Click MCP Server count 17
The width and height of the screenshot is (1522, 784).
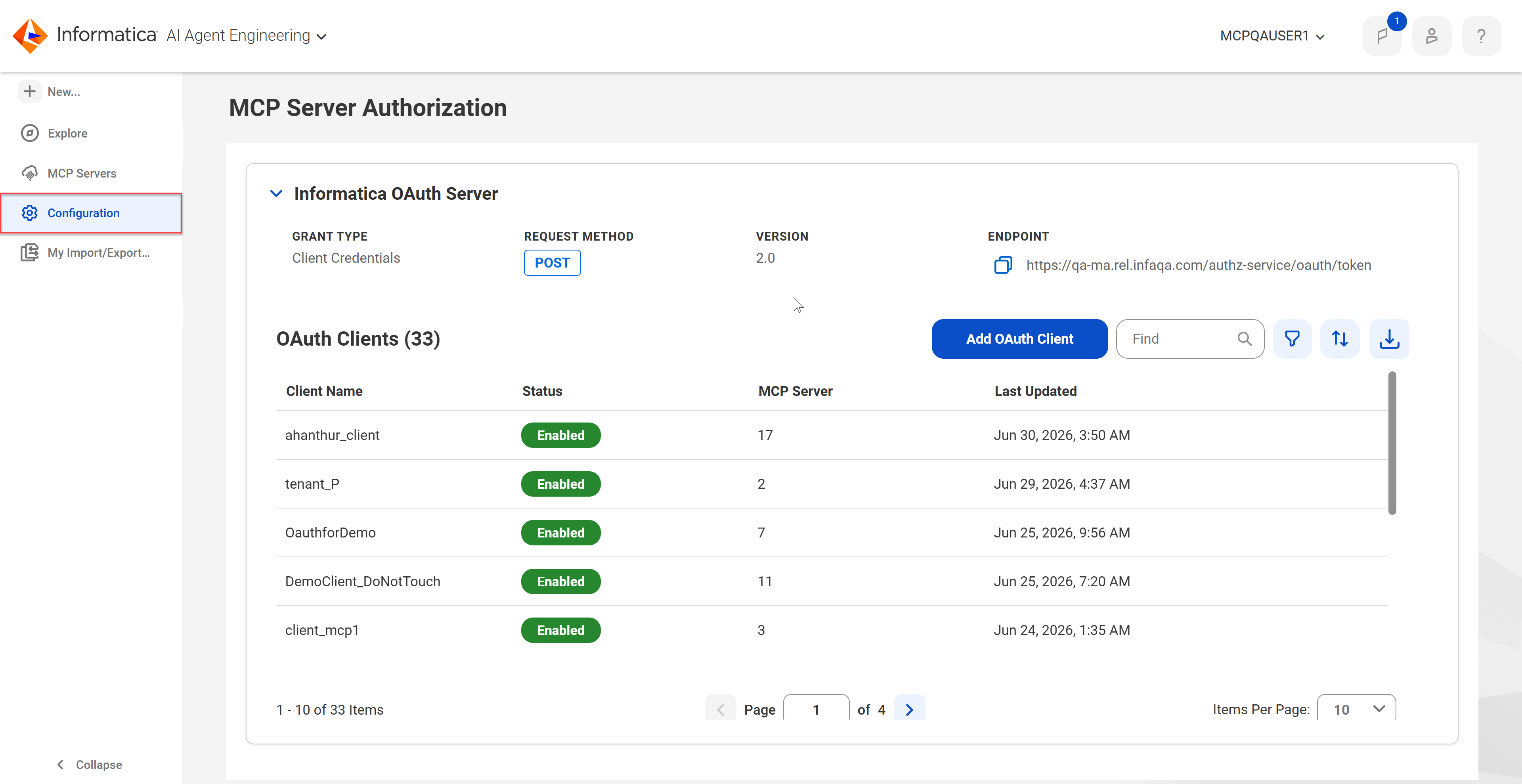[x=765, y=436]
